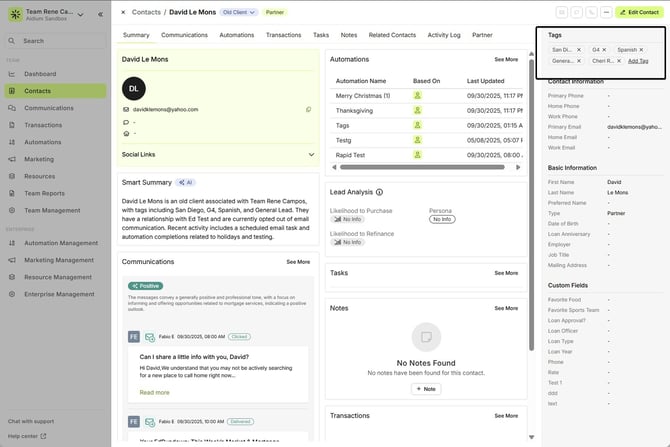Click the phone call icon in header
The width and height of the screenshot is (670, 447).
click(592, 12)
